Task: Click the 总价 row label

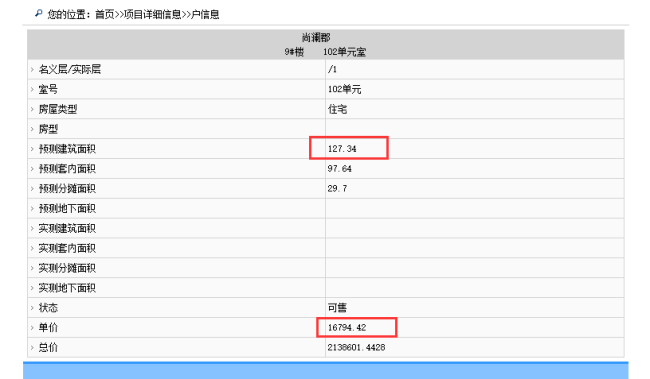Action: [x=48, y=347]
